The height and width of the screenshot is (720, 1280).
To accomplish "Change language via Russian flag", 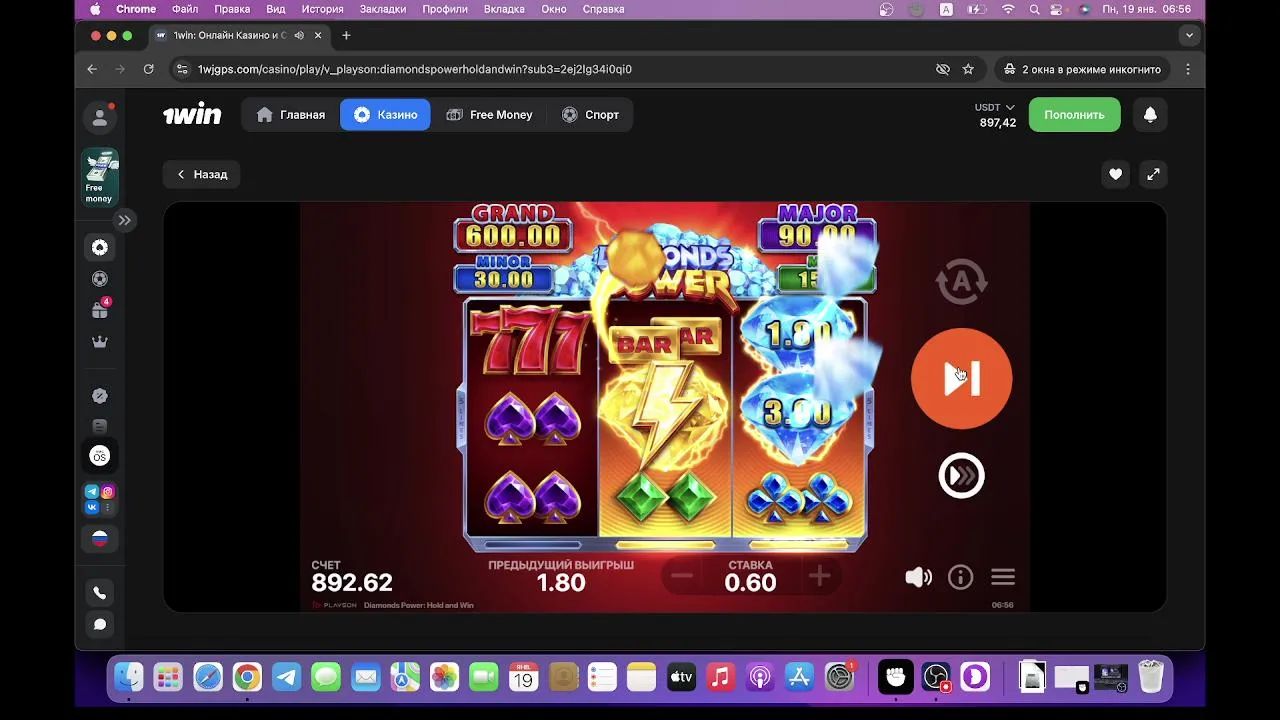I will [100, 539].
